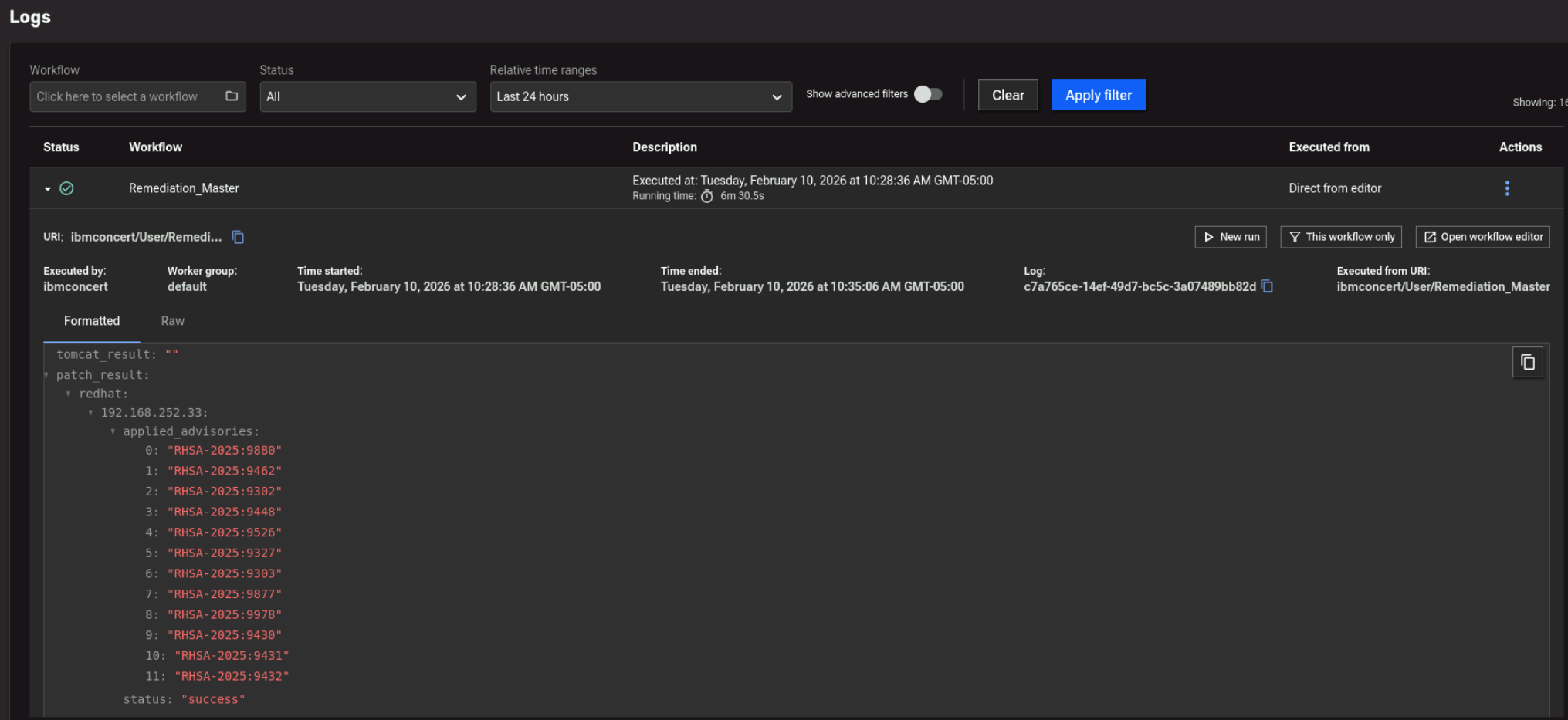Collapse the applied_advisories list
Viewport: 1568px width, 720px height.
(113, 432)
